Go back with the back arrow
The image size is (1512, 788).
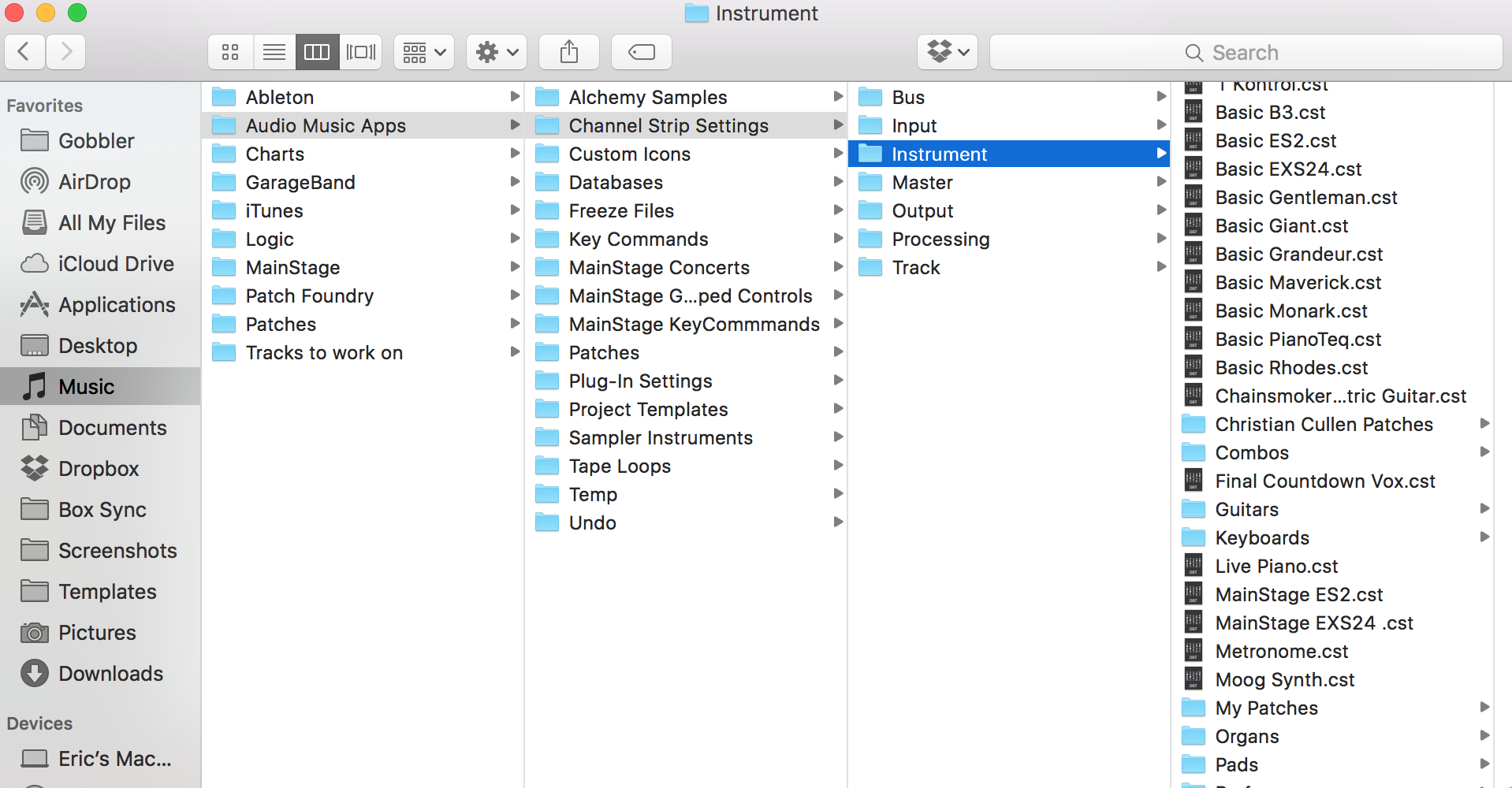[24, 52]
